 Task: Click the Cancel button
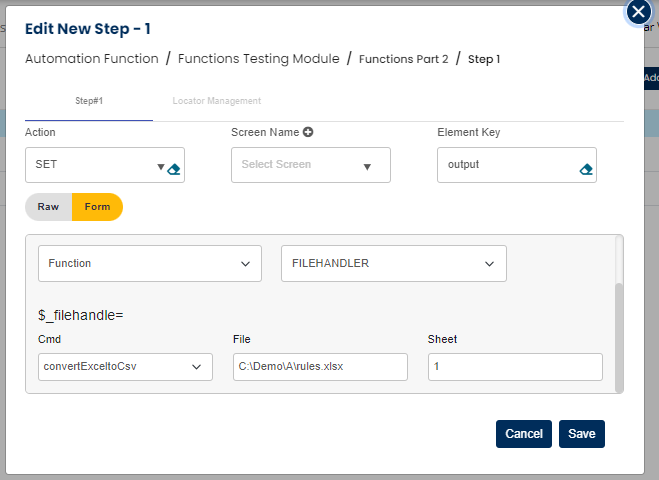pos(523,434)
